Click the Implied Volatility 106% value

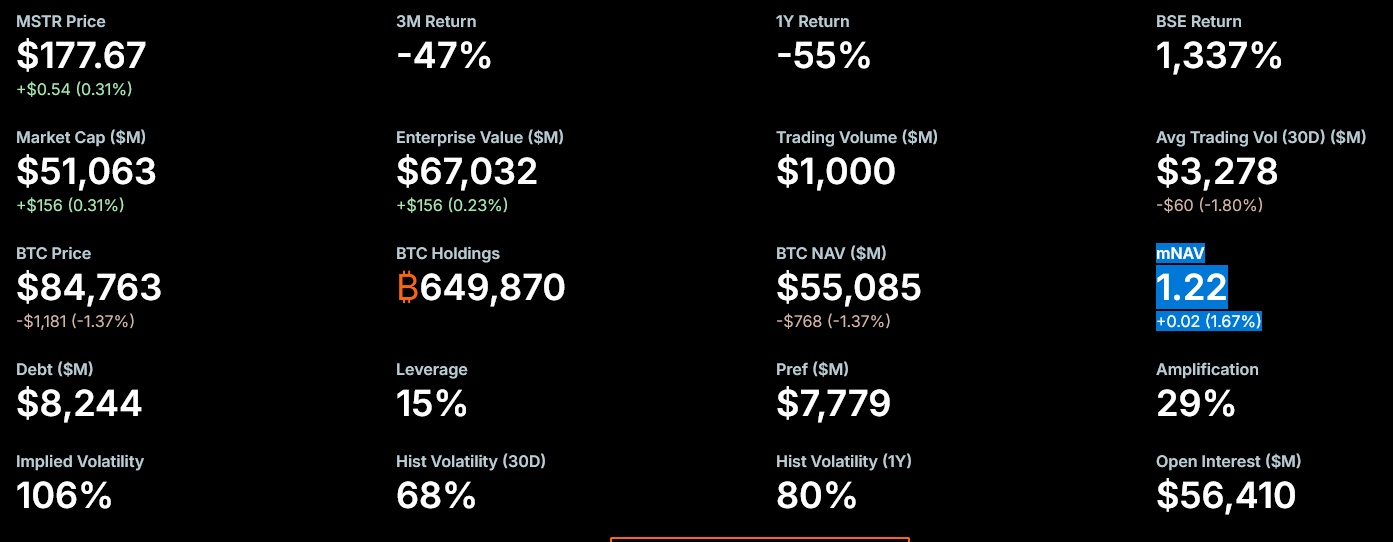pyautogui.click(x=64, y=495)
